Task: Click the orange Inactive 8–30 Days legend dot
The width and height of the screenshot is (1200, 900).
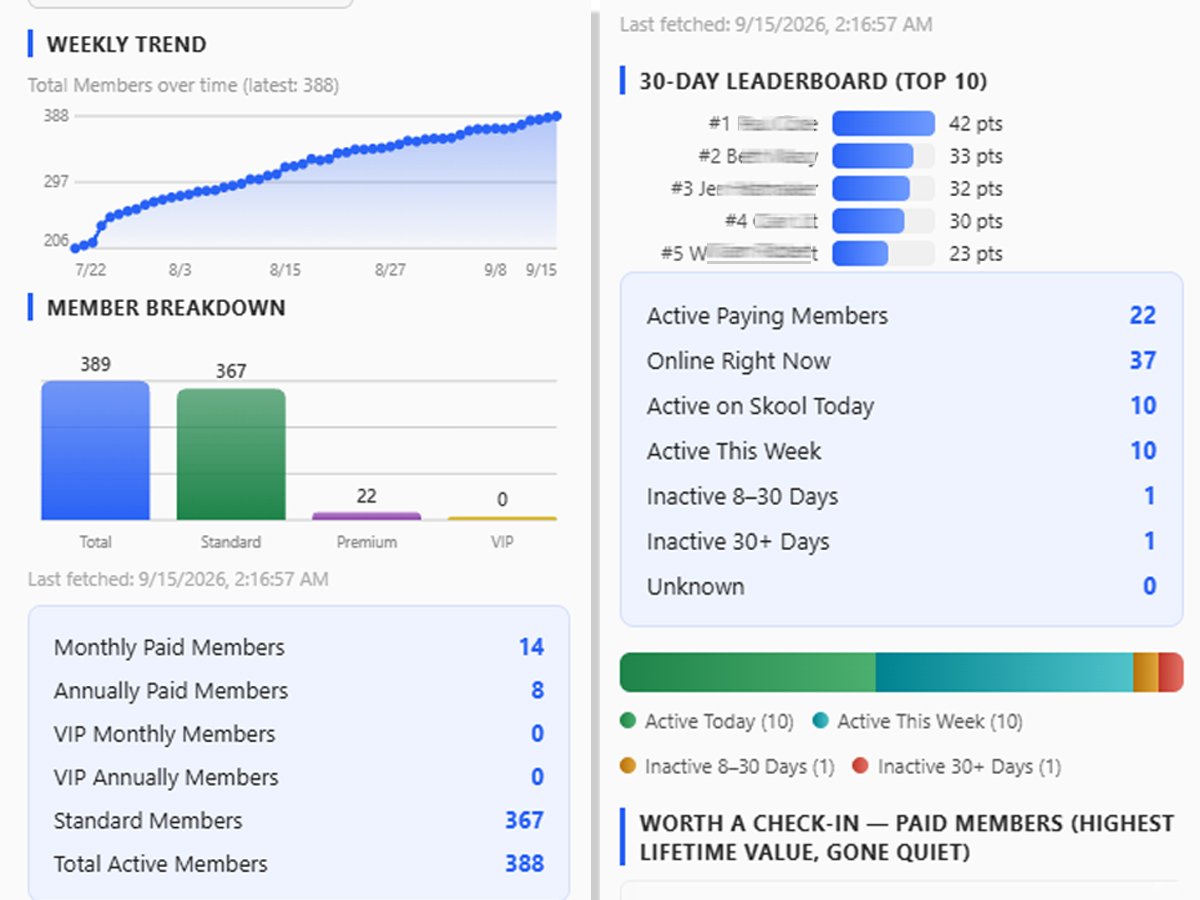Action: pos(628,766)
